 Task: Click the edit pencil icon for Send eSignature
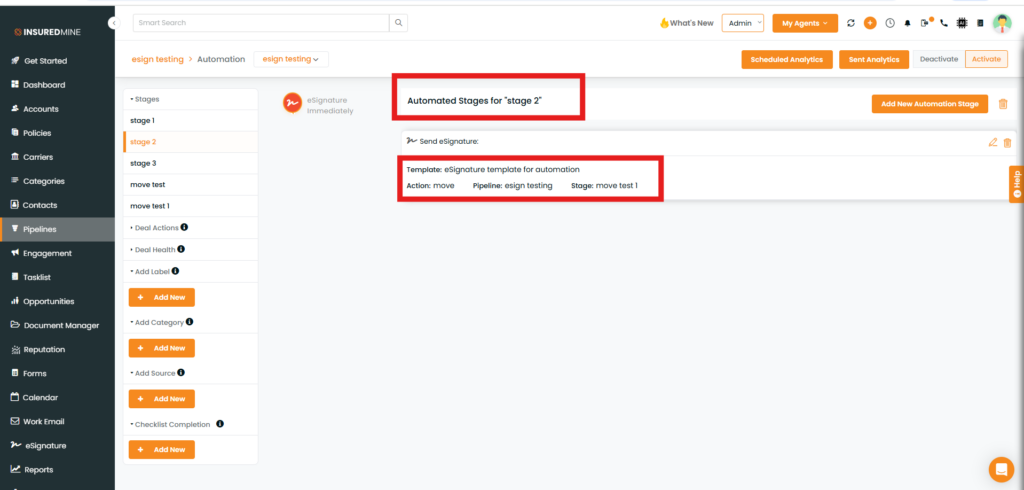click(992, 142)
